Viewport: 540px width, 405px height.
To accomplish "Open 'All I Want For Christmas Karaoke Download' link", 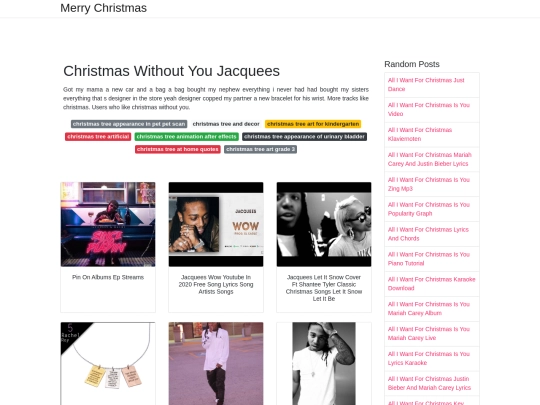I will pos(432,284).
